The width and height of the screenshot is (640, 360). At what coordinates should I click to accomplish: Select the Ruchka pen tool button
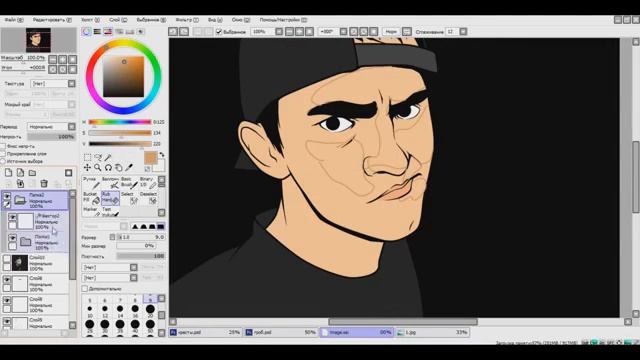[91, 182]
